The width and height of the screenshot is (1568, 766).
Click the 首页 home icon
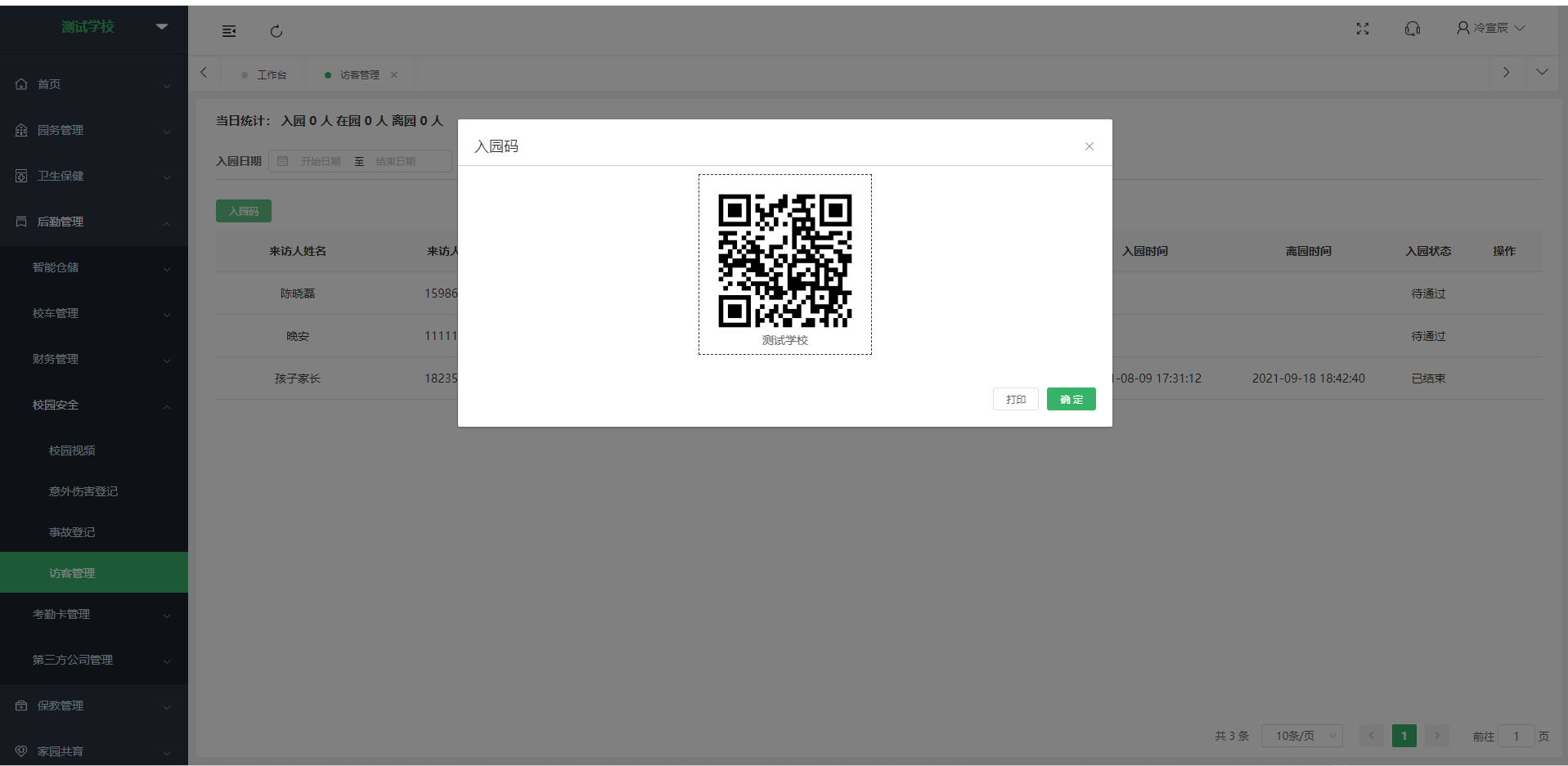pyautogui.click(x=21, y=84)
